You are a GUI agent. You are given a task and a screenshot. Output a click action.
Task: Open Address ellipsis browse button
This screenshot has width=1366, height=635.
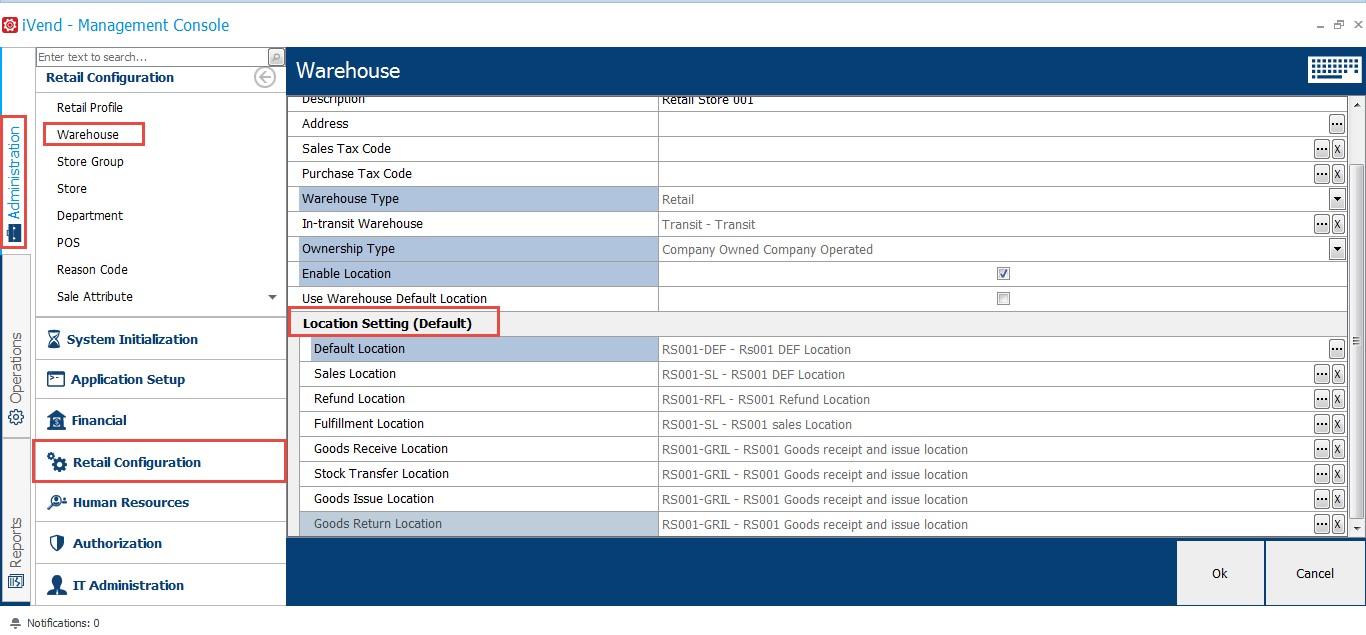point(1337,124)
